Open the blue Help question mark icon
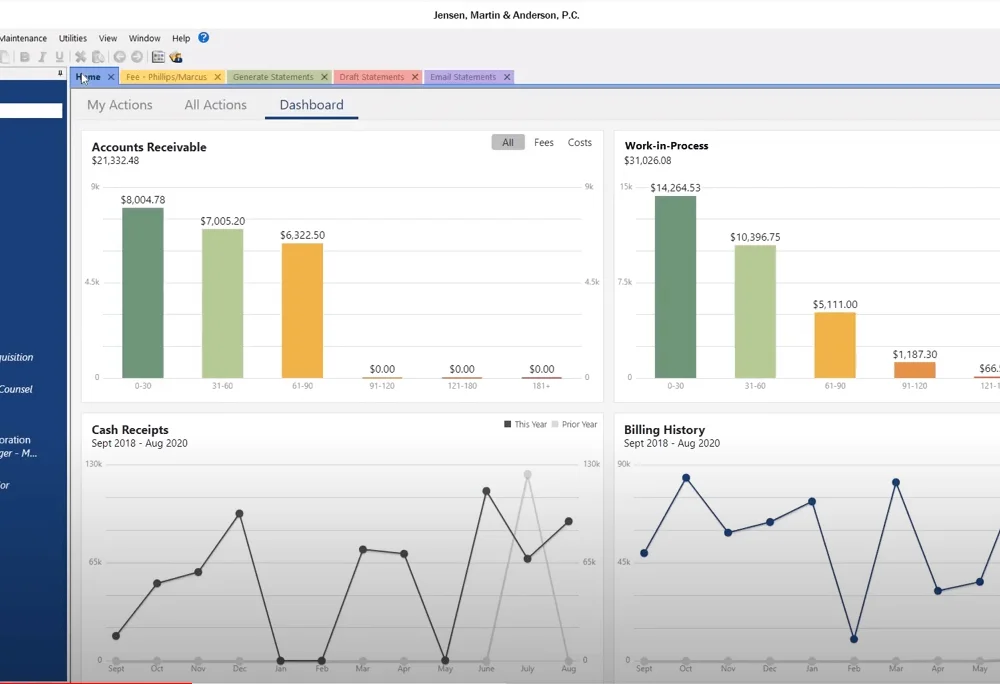Viewport: 1000px width, 684px height. (x=203, y=38)
